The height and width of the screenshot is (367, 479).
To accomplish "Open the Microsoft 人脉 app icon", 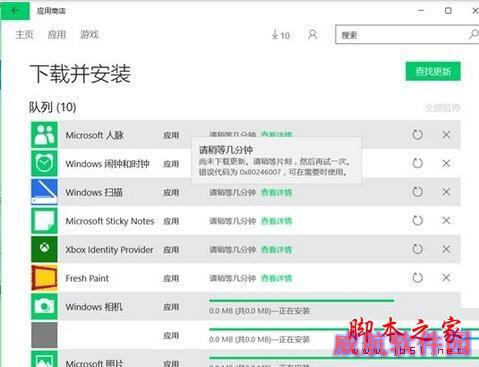I will (x=44, y=135).
